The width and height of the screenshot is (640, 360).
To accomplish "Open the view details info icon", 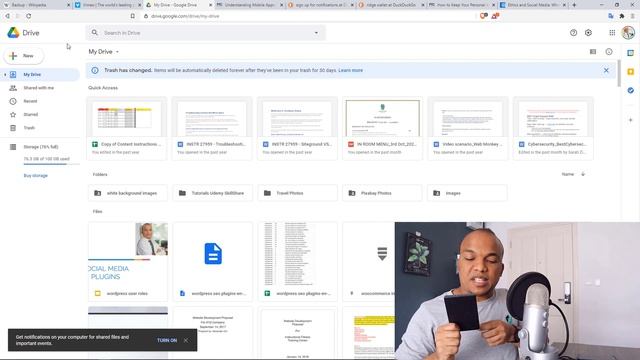I will click(x=609, y=52).
